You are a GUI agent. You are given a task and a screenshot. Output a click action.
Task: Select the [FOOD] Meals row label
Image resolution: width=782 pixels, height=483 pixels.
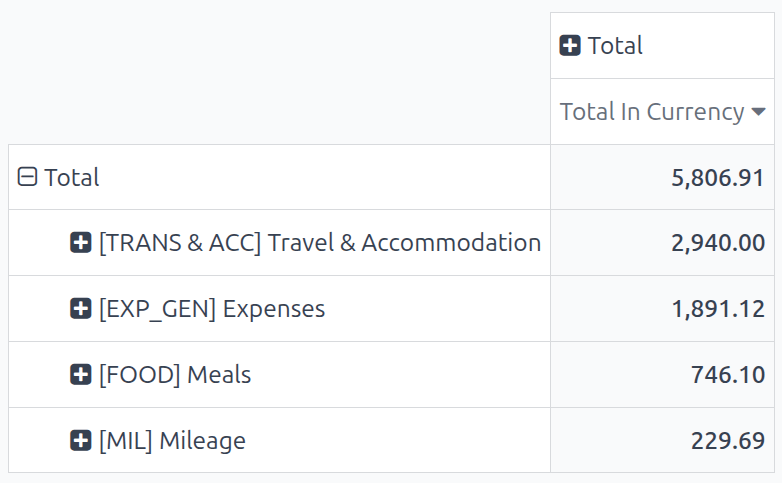(175, 375)
